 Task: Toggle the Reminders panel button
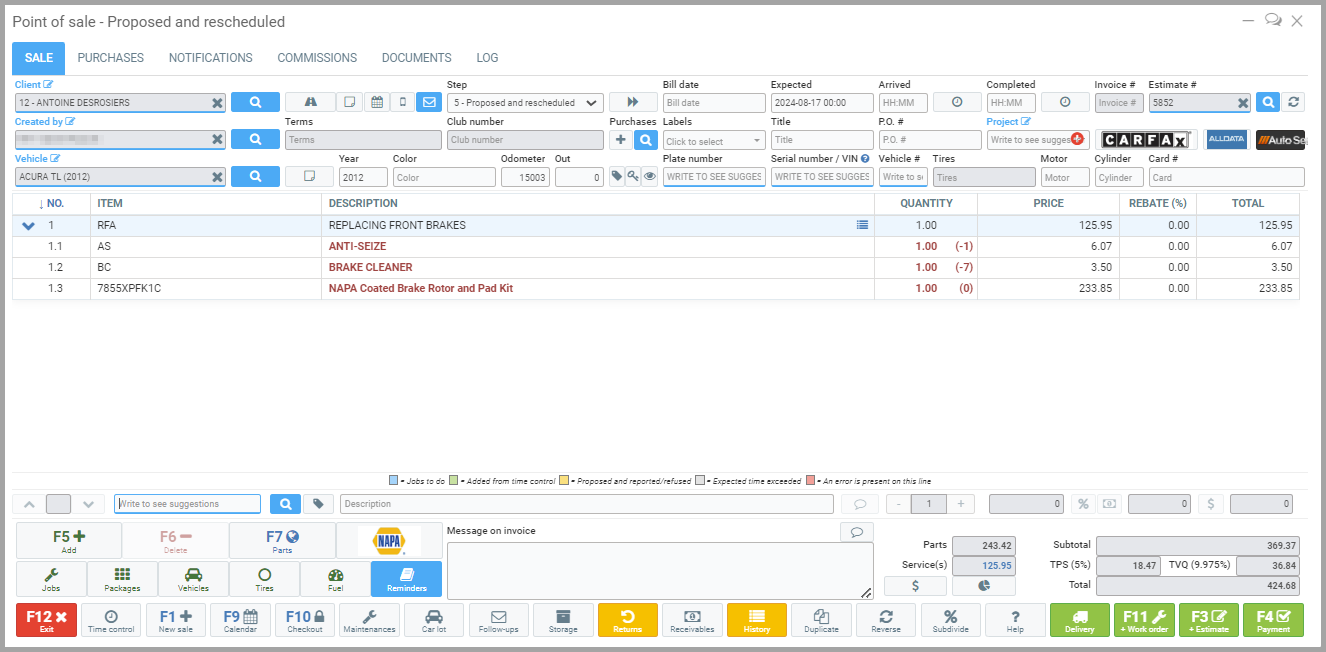click(x=407, y=579)
